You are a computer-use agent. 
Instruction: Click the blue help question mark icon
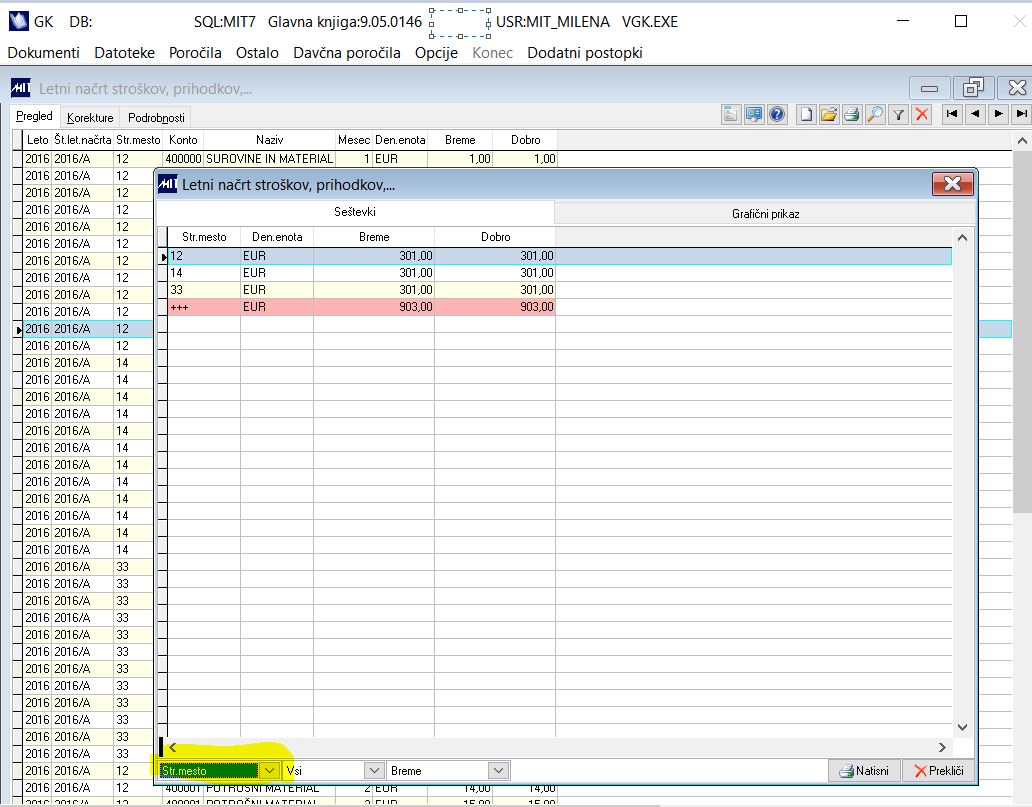click(x=777, y=115)
